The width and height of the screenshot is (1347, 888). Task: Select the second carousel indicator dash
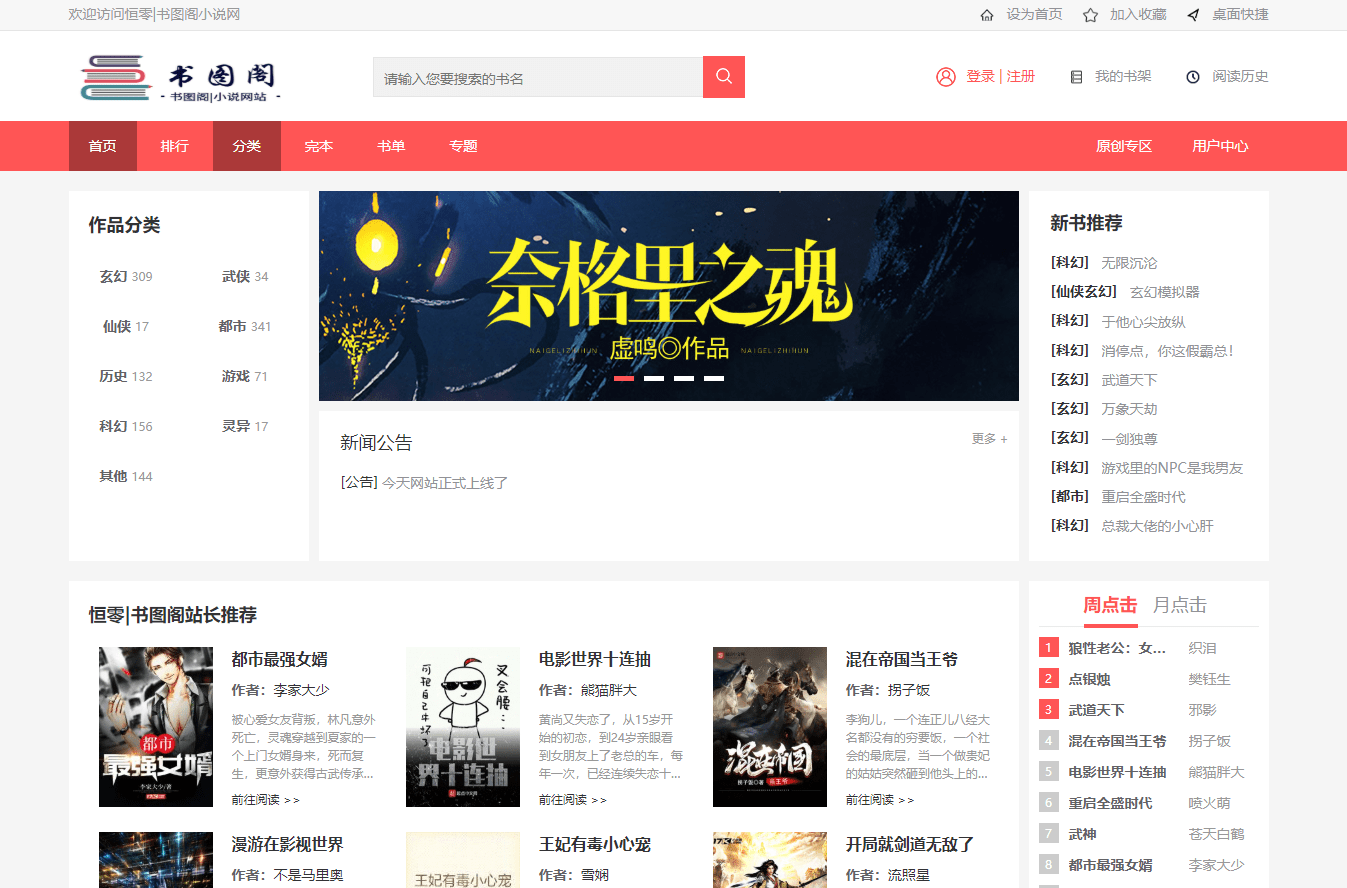pos(654,379)
